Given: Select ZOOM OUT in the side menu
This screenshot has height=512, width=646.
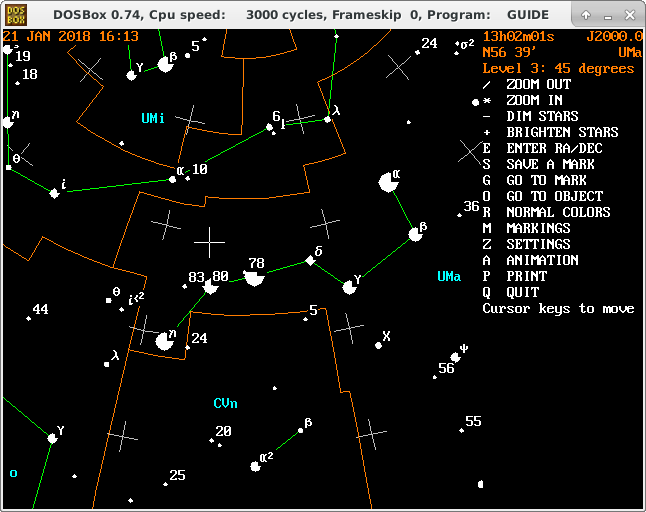Looking at the screenshot, I should [x=538, y=84].
